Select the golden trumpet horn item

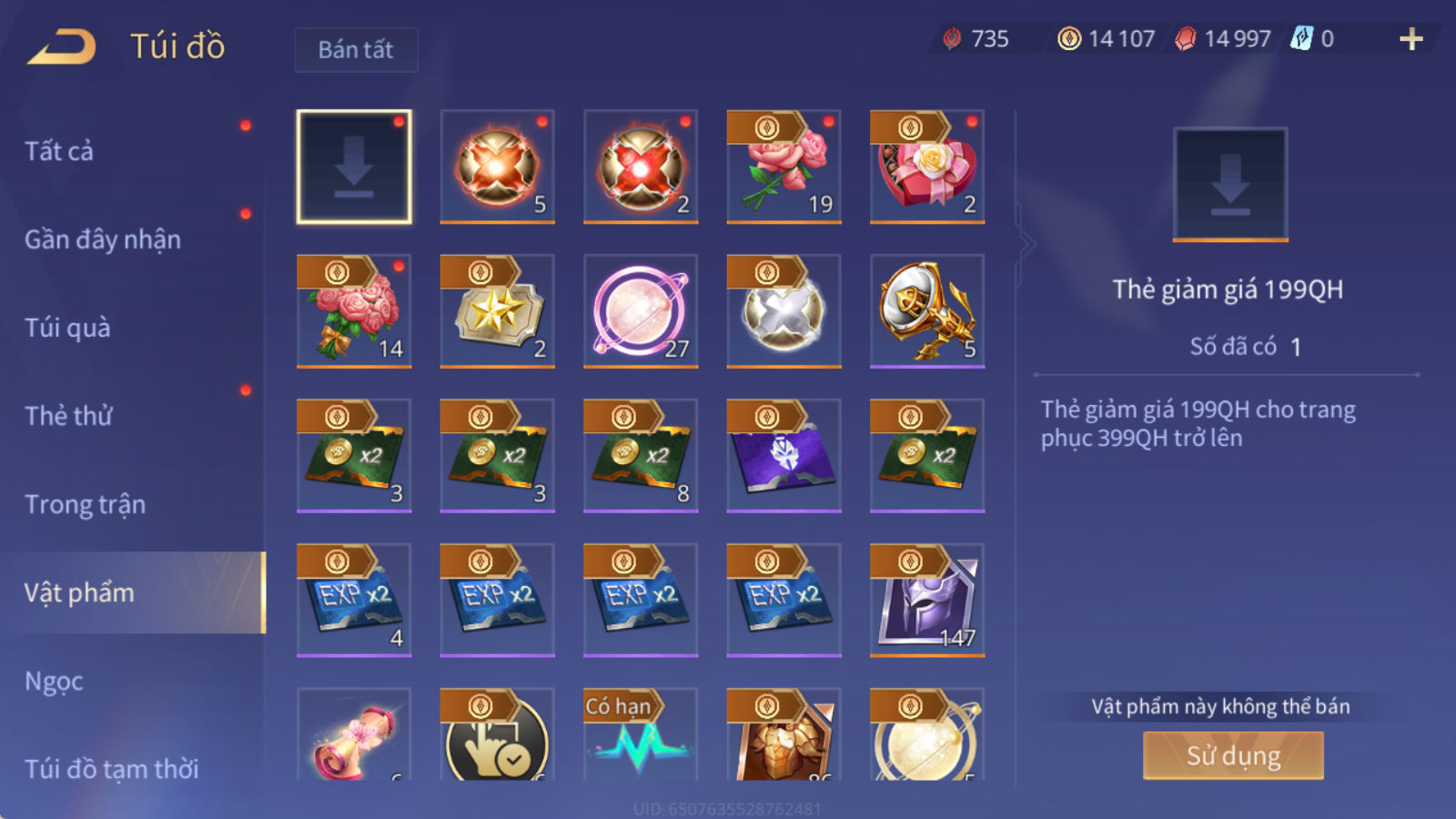[x=927, y=311]
